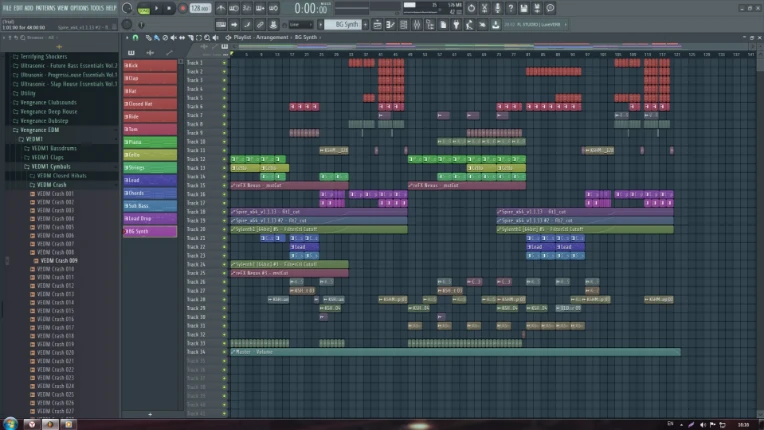Click the download content library icon
Viewport: 764px width, 430px height.
click(496, 24)
